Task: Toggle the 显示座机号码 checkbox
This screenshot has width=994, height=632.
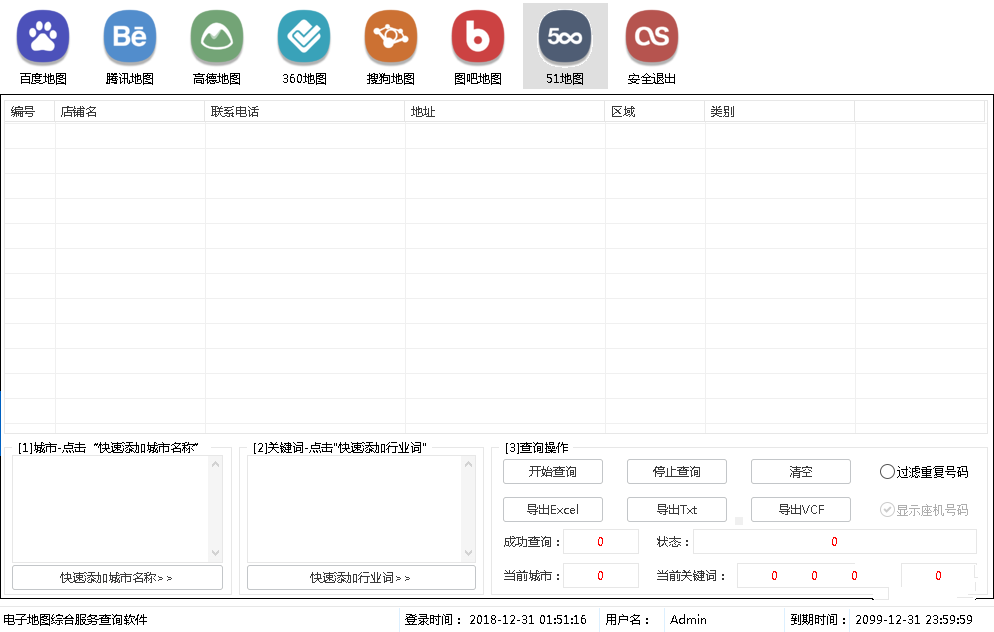Action: pyautogui.click(x=924, y=510)
